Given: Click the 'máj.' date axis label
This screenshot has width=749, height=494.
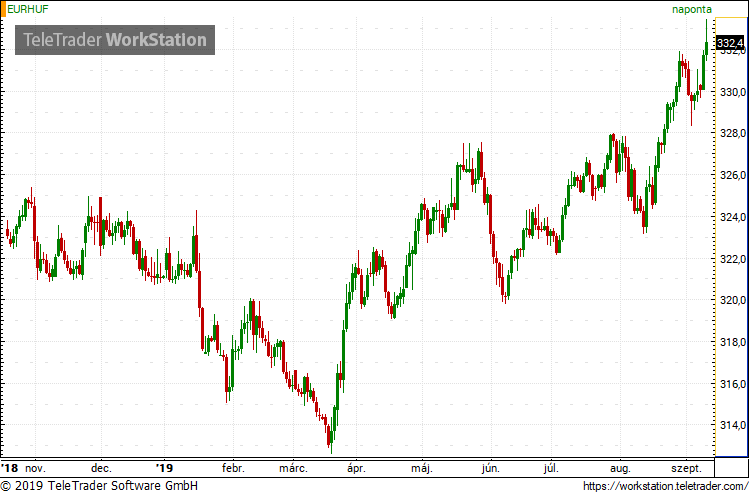Looking at the screenshot, I should pyautogui.click(x=422, y=468).
